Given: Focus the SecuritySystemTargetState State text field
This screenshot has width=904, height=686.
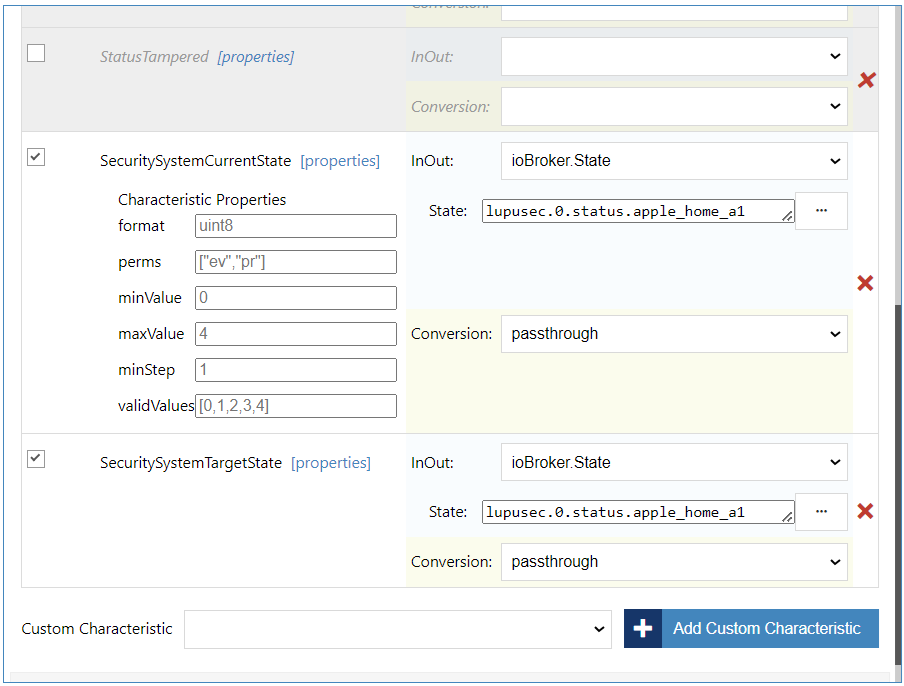Looking at the screenshot, I should [x=638, y=512].
